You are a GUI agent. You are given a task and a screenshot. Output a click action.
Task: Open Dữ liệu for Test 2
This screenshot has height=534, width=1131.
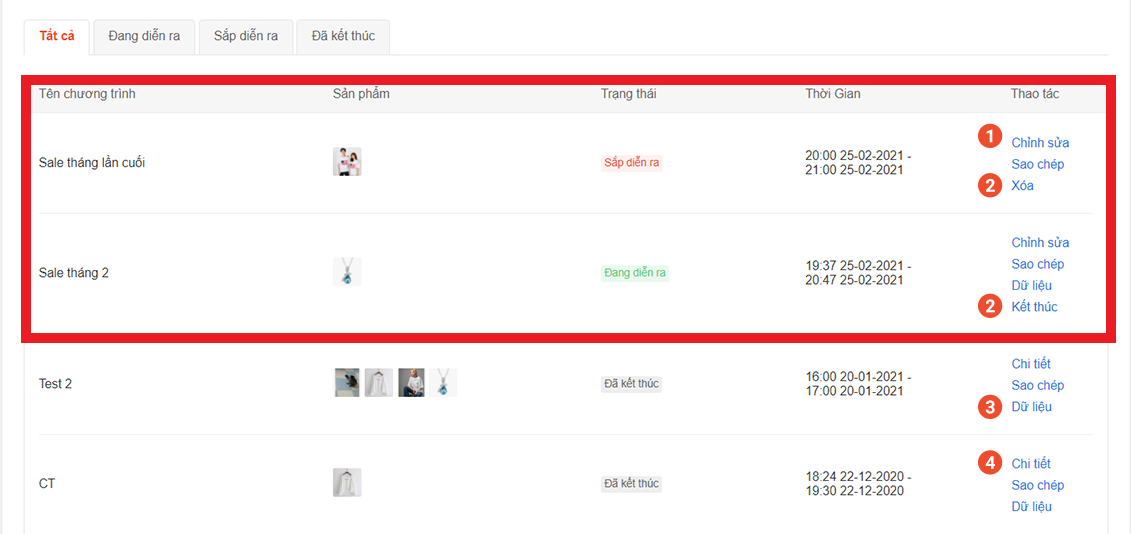1031,407
